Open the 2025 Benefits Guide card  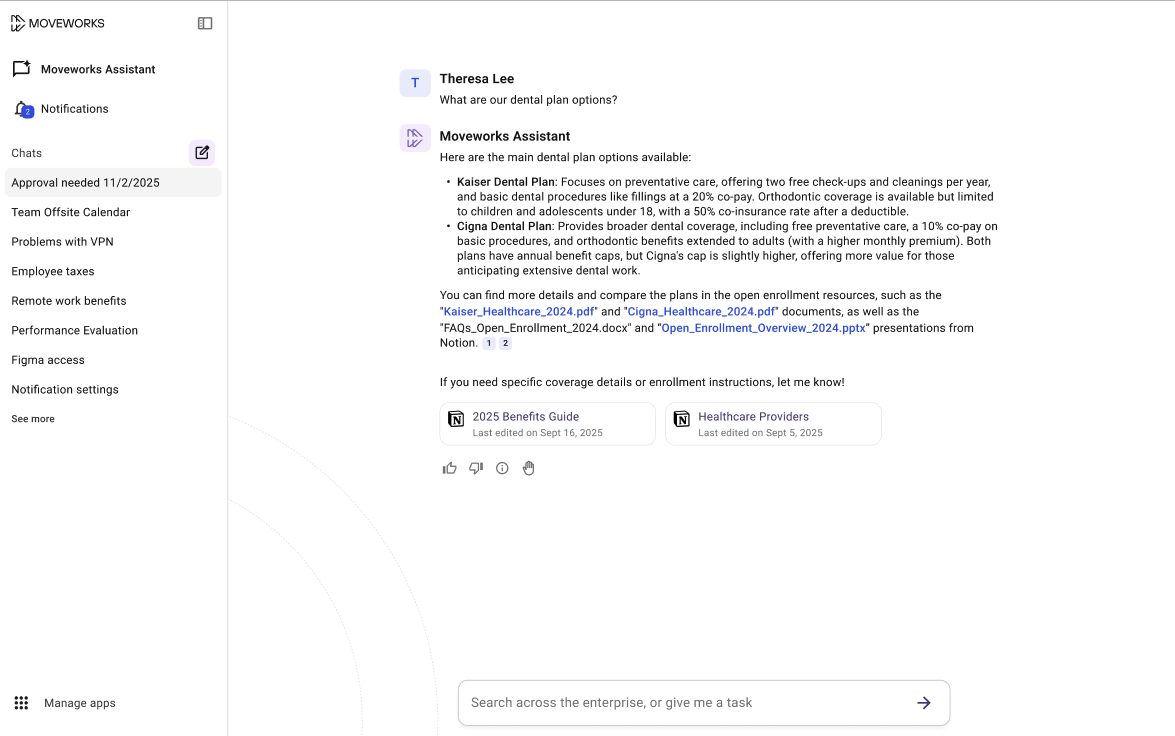(548, 424)
